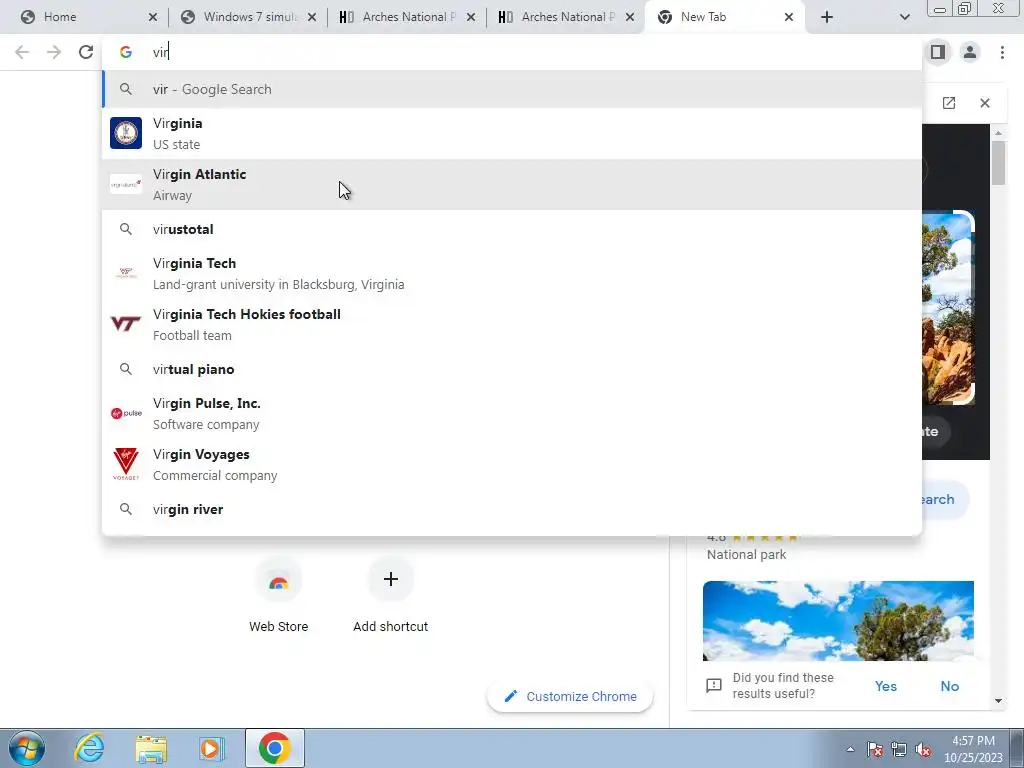Answer Yes to results useful prompt
The image size is (1024, 768).
(886, 686)
